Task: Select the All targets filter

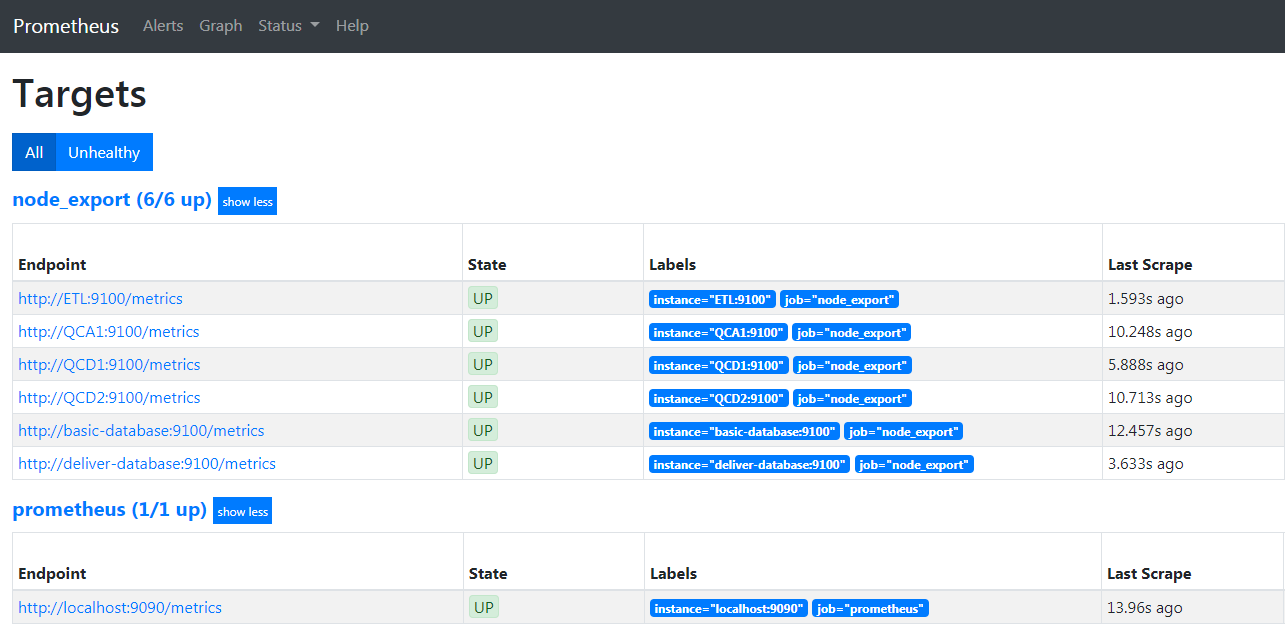Action: click(x=34, y=152)
